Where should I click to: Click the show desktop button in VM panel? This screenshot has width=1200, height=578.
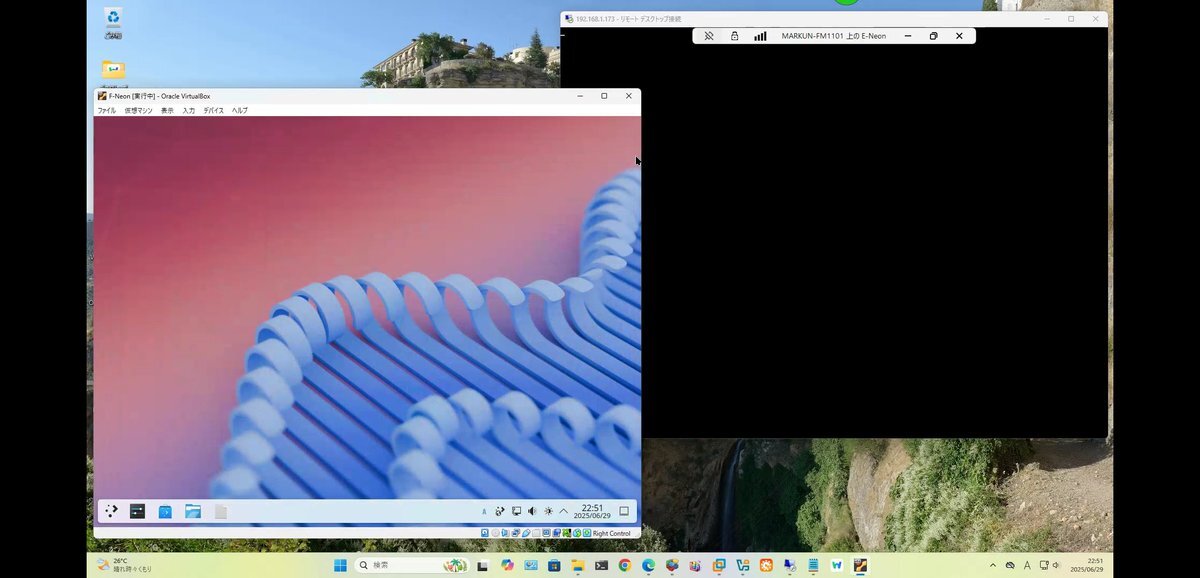(624, 511)
